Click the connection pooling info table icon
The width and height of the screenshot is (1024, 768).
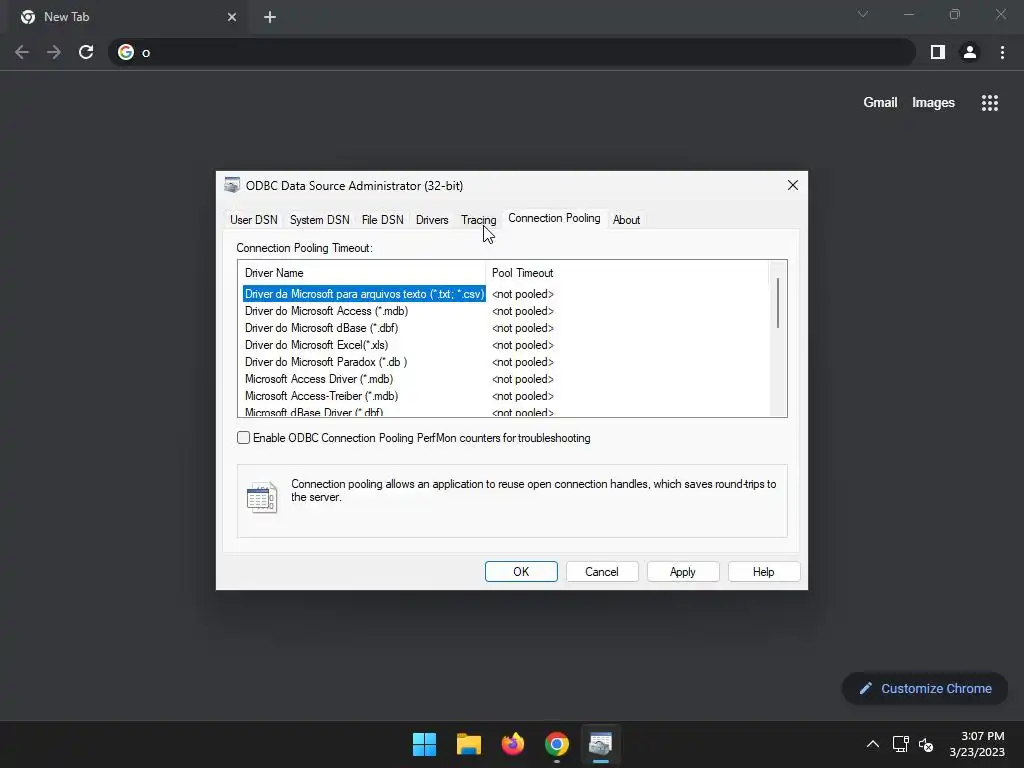262,498
